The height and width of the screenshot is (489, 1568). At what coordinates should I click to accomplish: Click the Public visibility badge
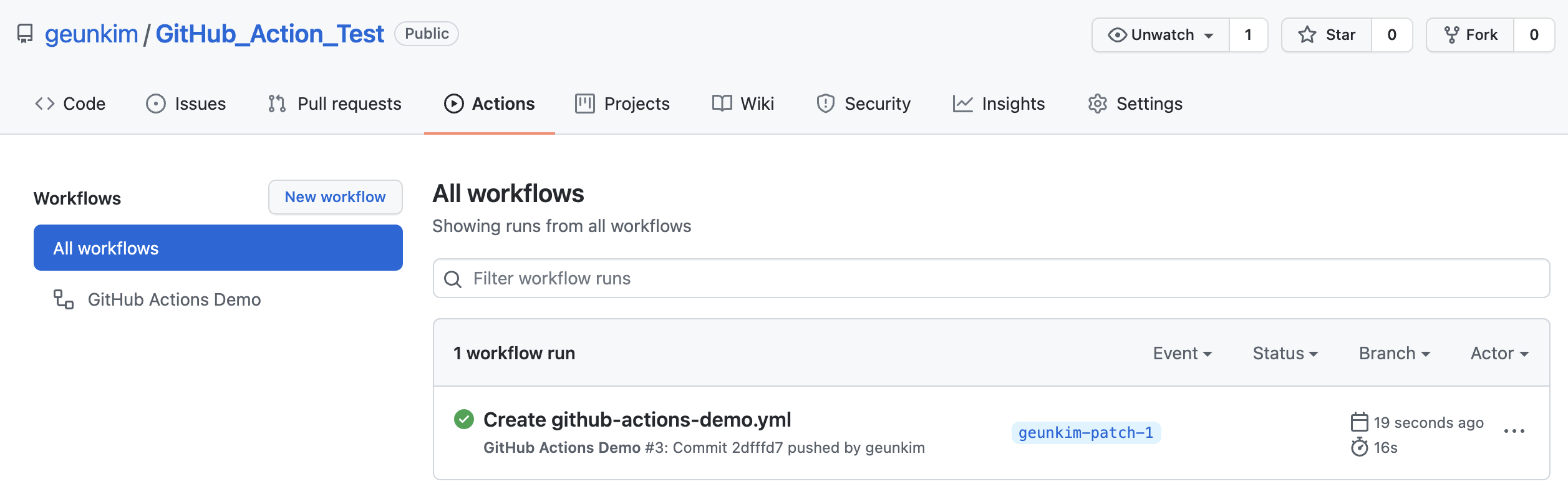(x=427, y=34)
